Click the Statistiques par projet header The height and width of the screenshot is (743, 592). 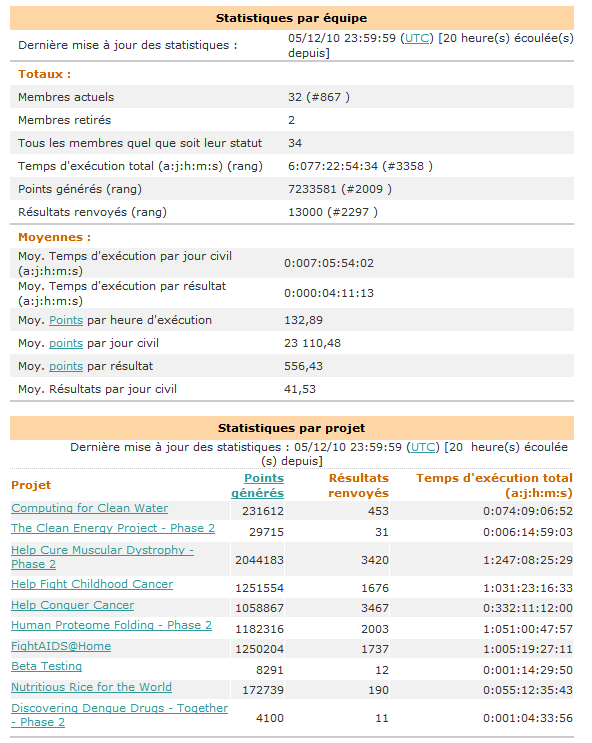291,428
